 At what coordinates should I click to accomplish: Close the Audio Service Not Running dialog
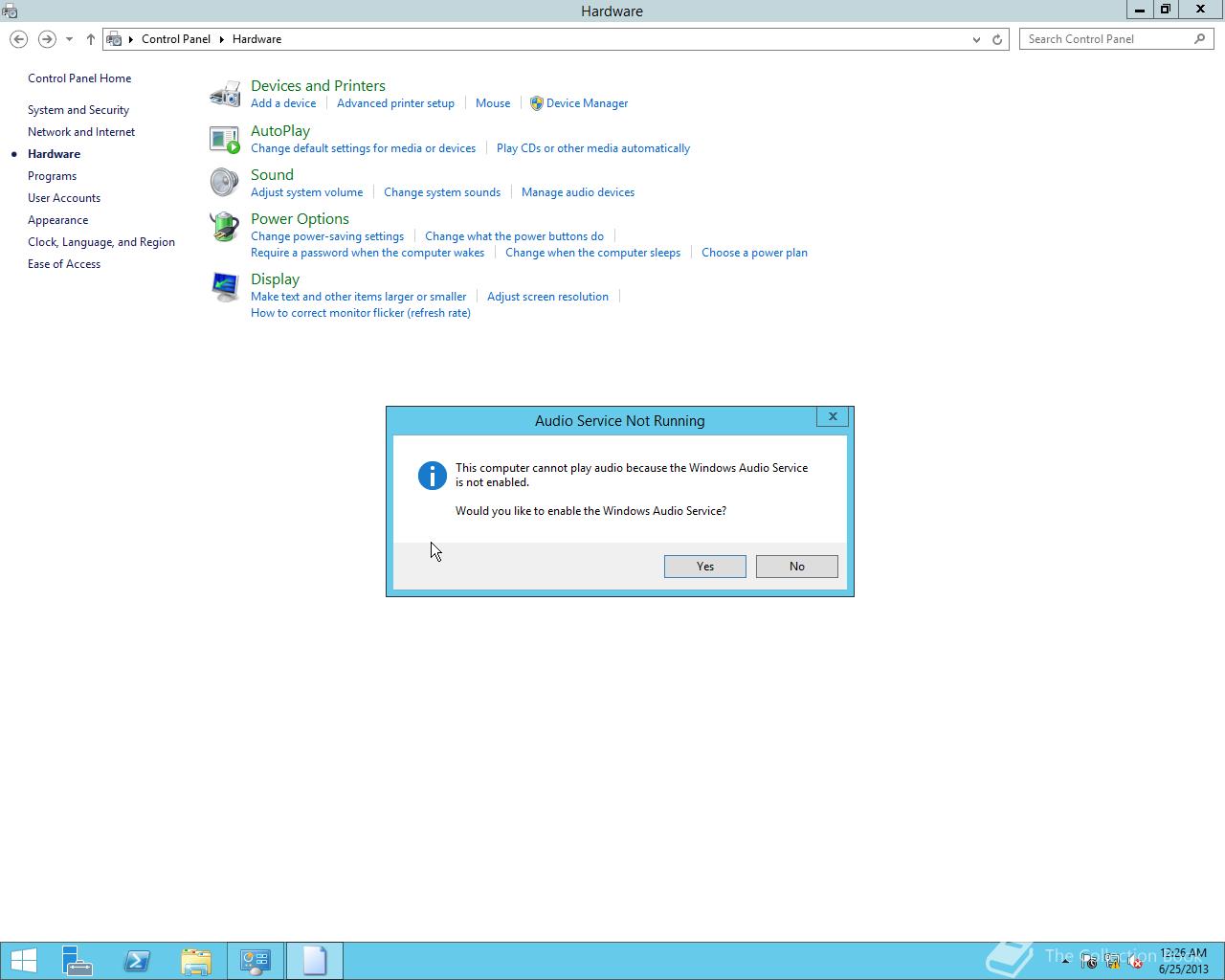coord(833,416)
